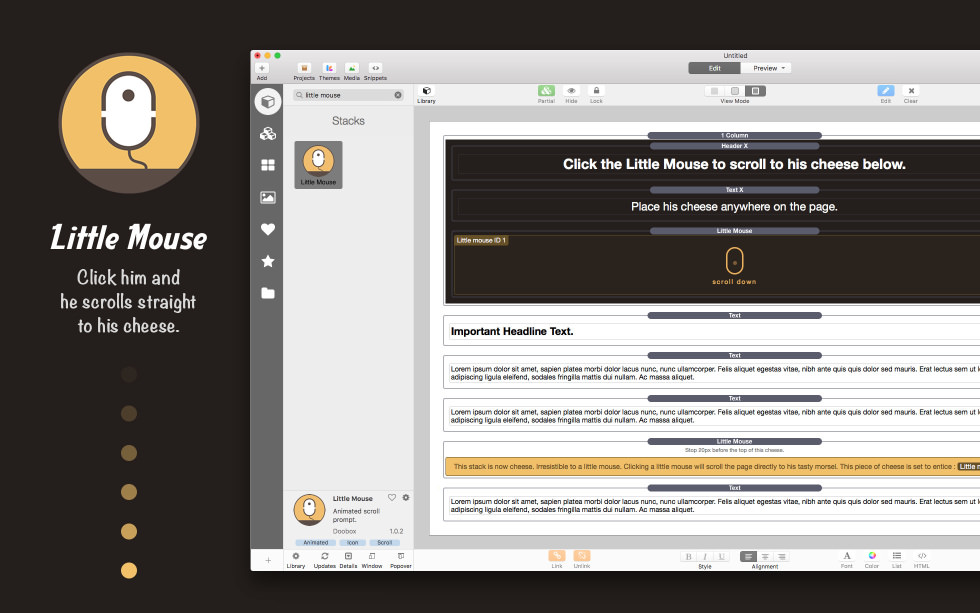Toggle Bold text style
Viewport: 980px width, 613px height.
pyautogui.click(x=689, y=556)
